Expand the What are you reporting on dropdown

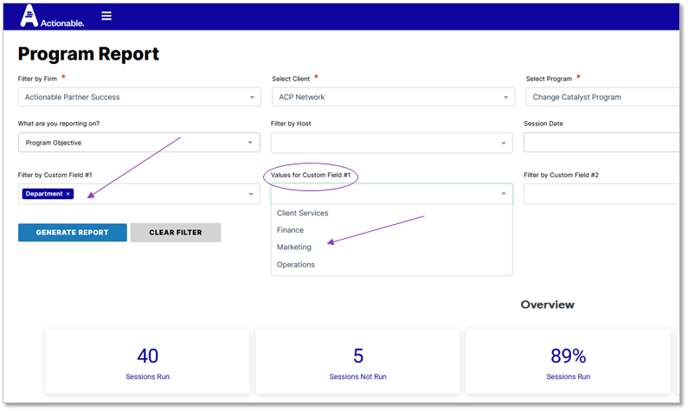pos(139,143)
